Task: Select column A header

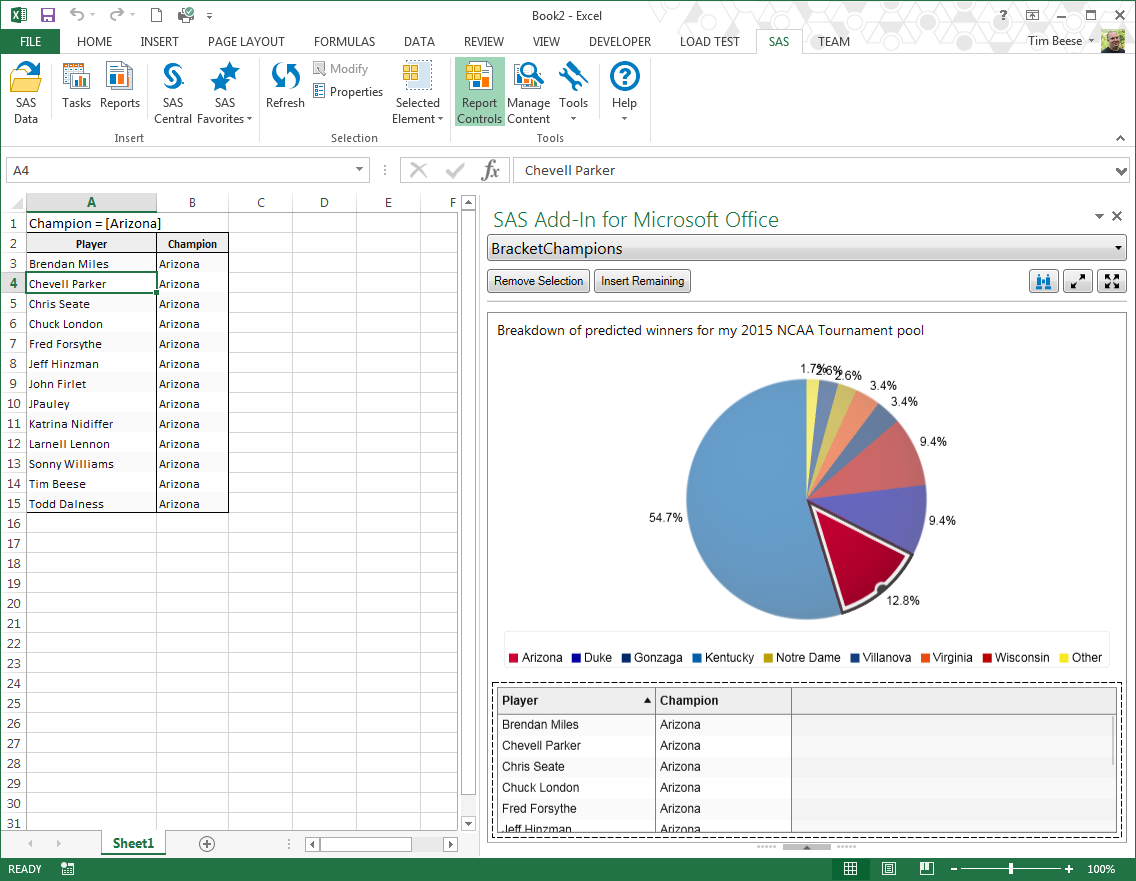Action: (91, 202)
